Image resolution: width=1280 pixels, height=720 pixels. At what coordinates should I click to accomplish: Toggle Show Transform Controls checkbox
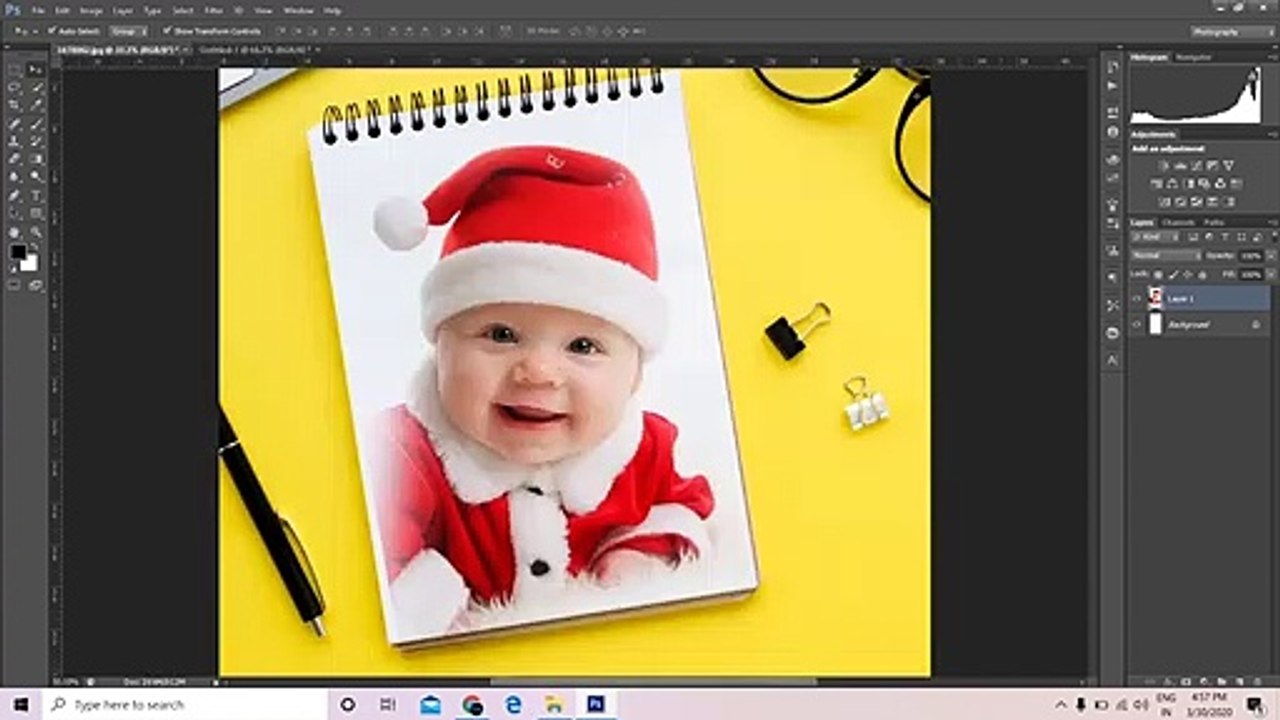[x=167, y=31]
